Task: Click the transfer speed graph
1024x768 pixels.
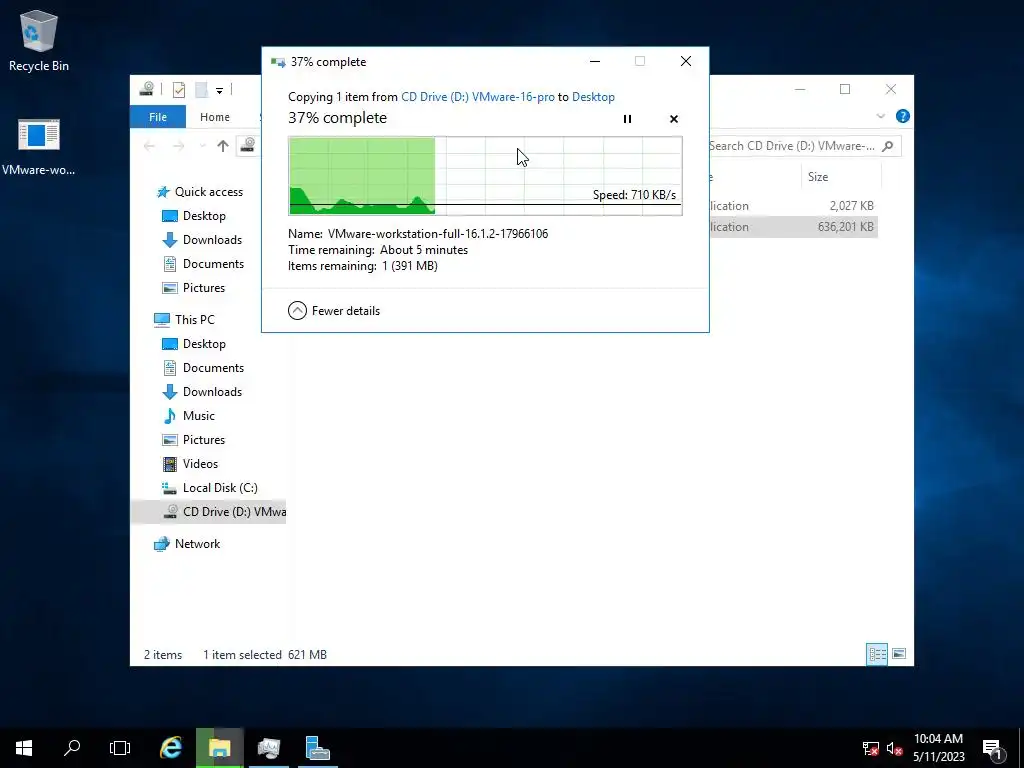Action: tap(485, 176)
